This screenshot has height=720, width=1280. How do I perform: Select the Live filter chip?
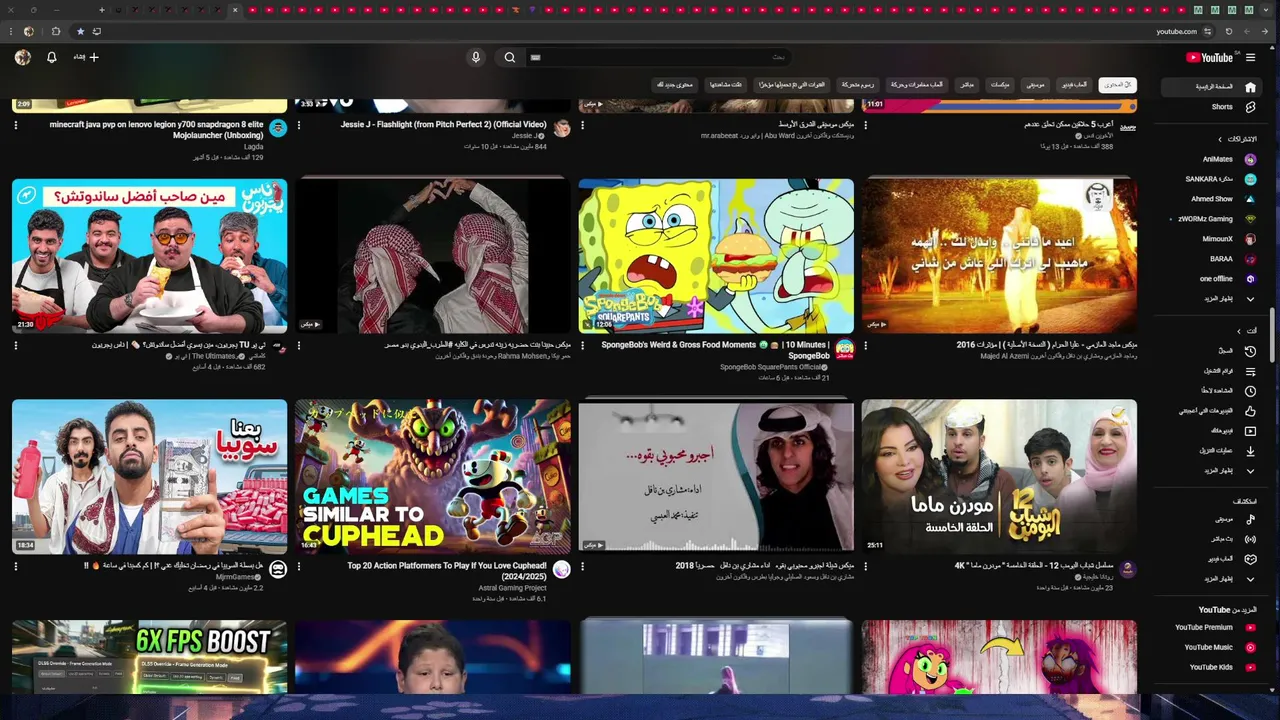click(967, 85)
